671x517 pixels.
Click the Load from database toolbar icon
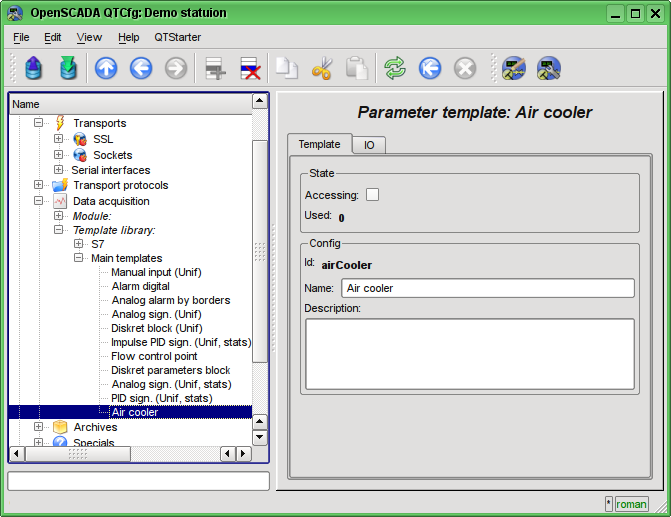click(34, 68)
